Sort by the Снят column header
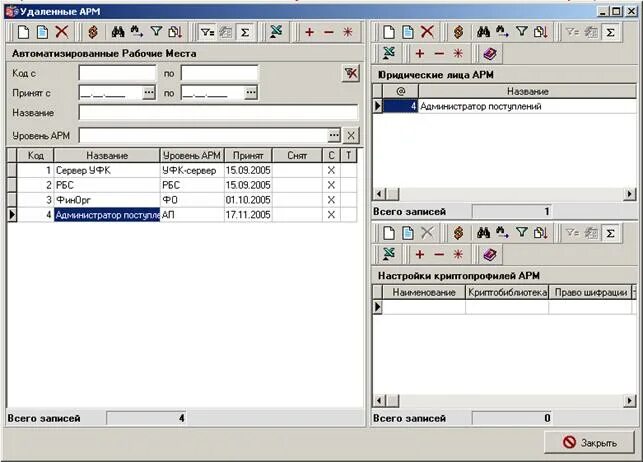This screenshot has height=462, width=643. pos(297,155)
